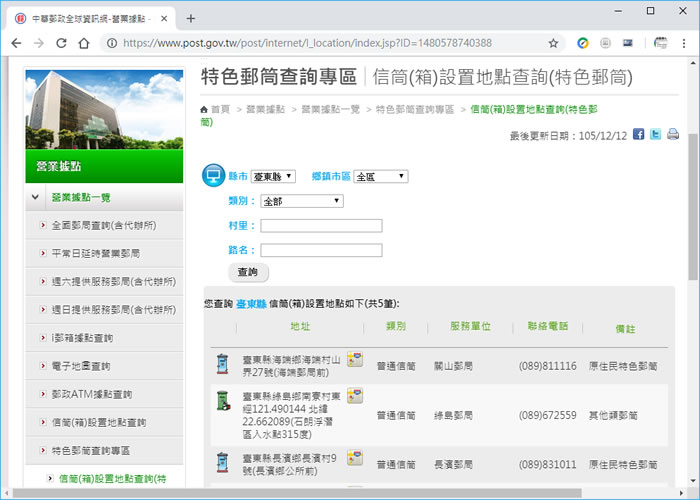Image resolution: width=700 pixels, height=500 pixels.
Task: Click the 關山郵局 service unit cell
Action: pos(453,366)
